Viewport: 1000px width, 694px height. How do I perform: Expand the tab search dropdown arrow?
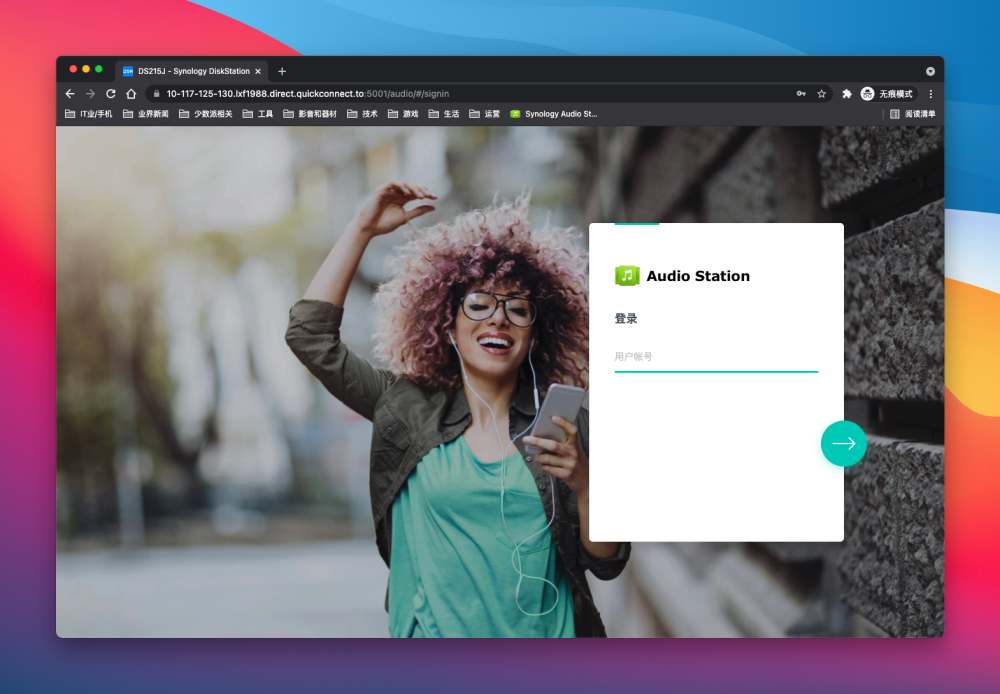click(930, 71)
